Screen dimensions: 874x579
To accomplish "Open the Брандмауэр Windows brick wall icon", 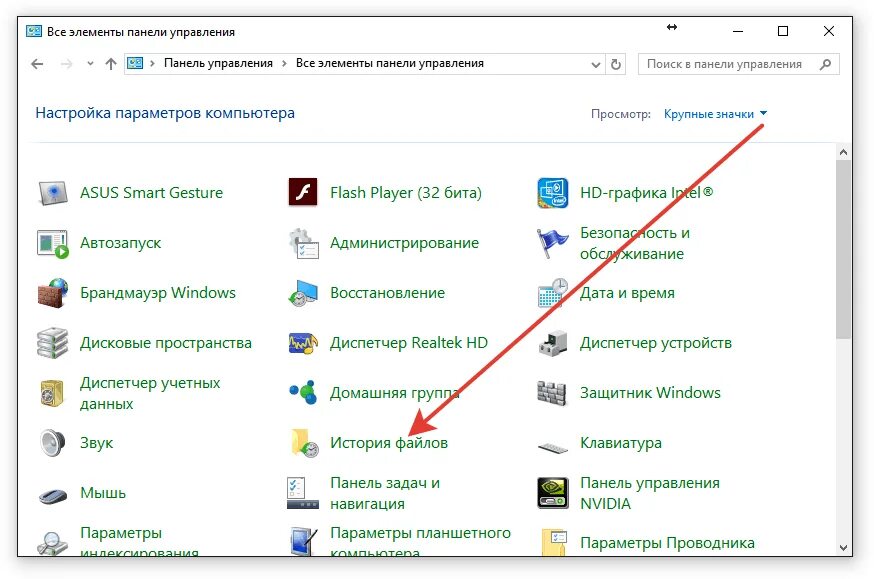I will [52, 293].
